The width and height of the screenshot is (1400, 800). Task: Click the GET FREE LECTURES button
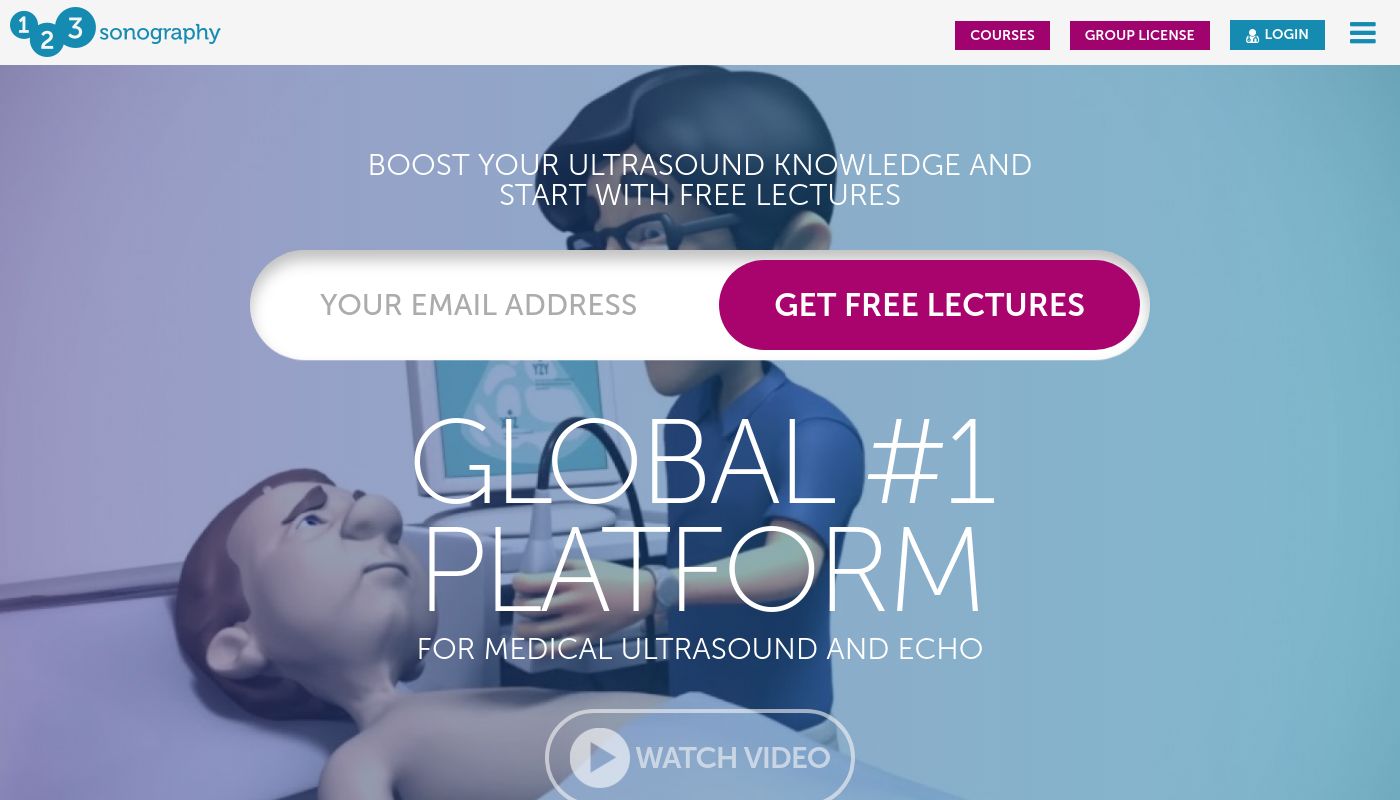click(929, 305)
